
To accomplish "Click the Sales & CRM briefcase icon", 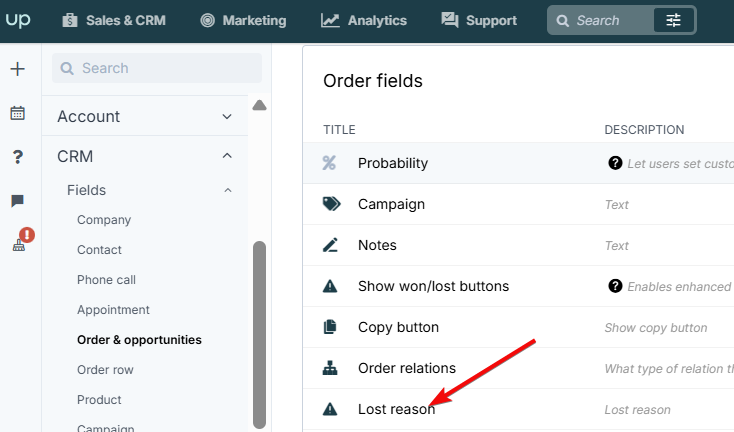I will click(x=70, y=21).
